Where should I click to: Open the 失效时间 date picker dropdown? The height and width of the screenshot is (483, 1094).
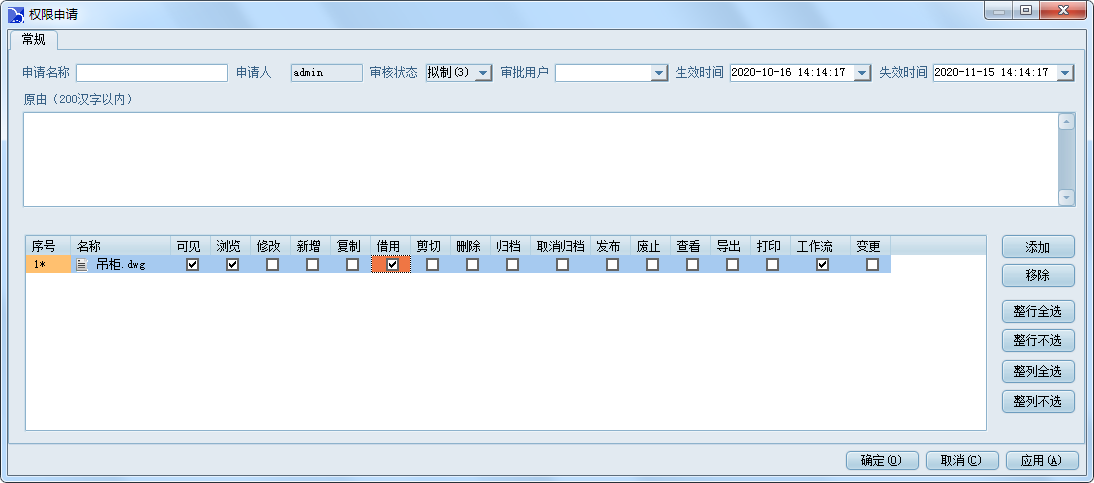[x=1064, y=73]
